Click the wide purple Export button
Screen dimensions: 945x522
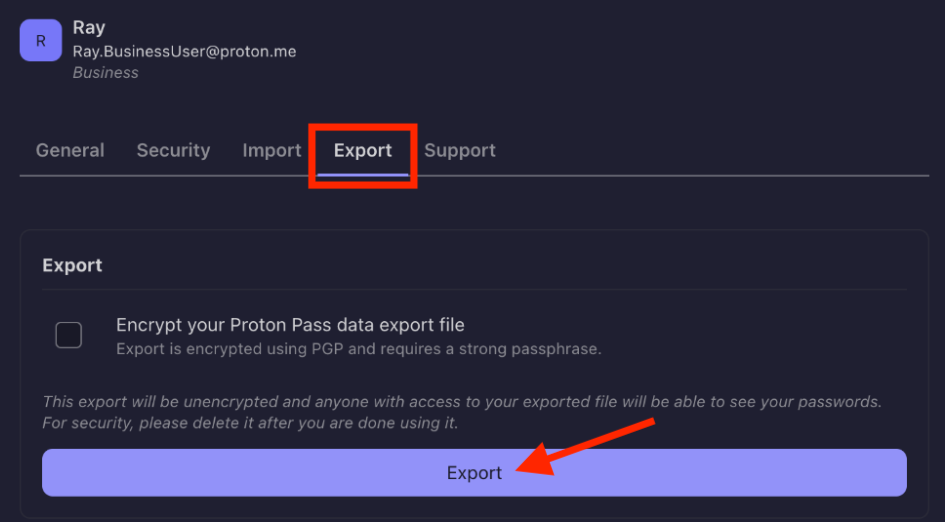pyautogui.click(x=474, y=473)
